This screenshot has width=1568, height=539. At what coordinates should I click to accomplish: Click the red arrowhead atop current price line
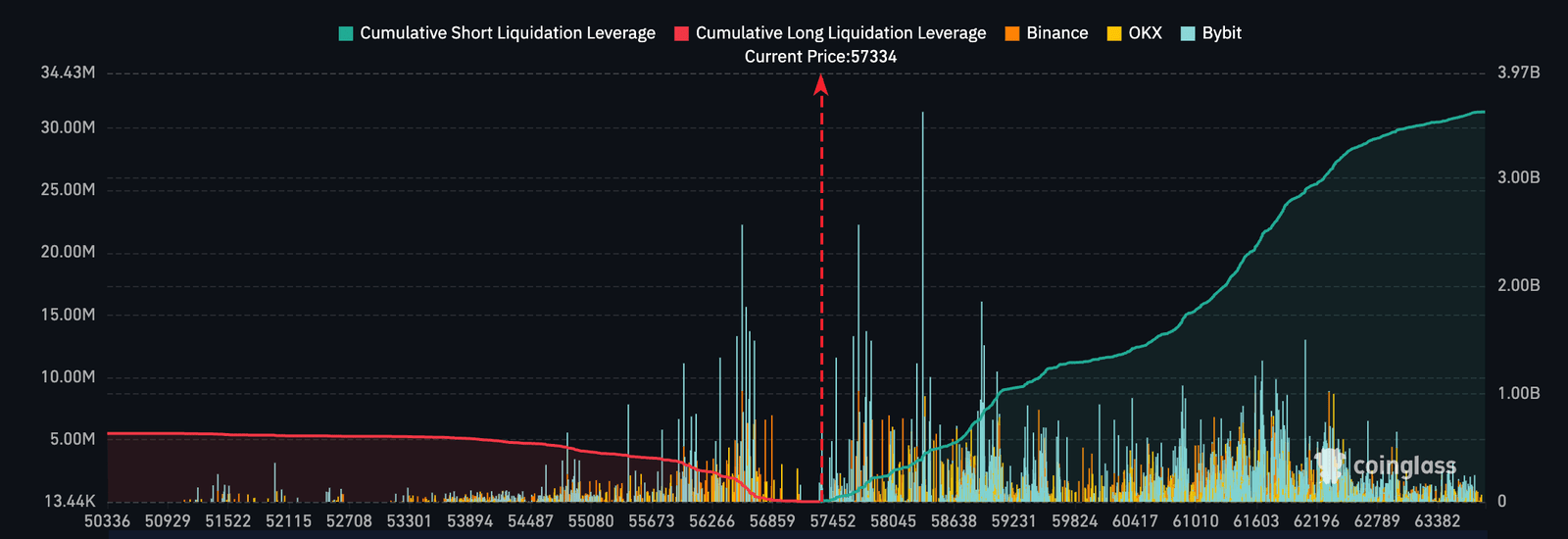(x=821, y=85)
